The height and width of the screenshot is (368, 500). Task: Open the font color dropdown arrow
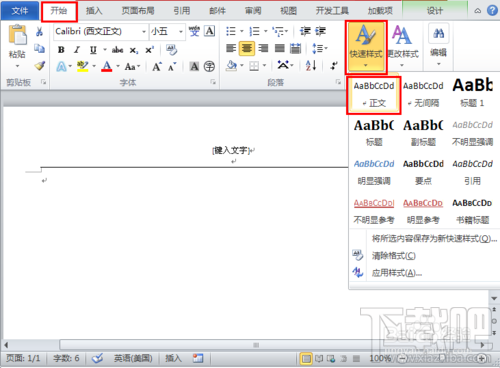coord(118,66)
